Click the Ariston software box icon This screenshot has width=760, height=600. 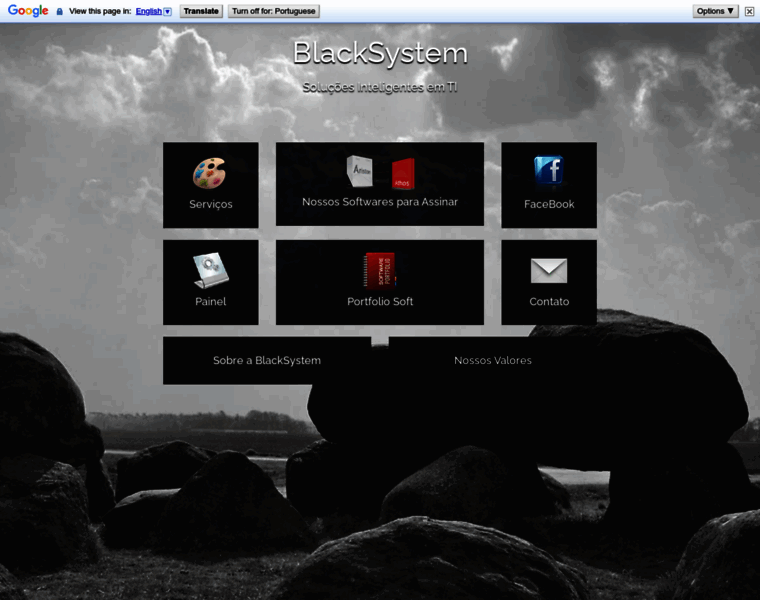(x=360, y=171)
